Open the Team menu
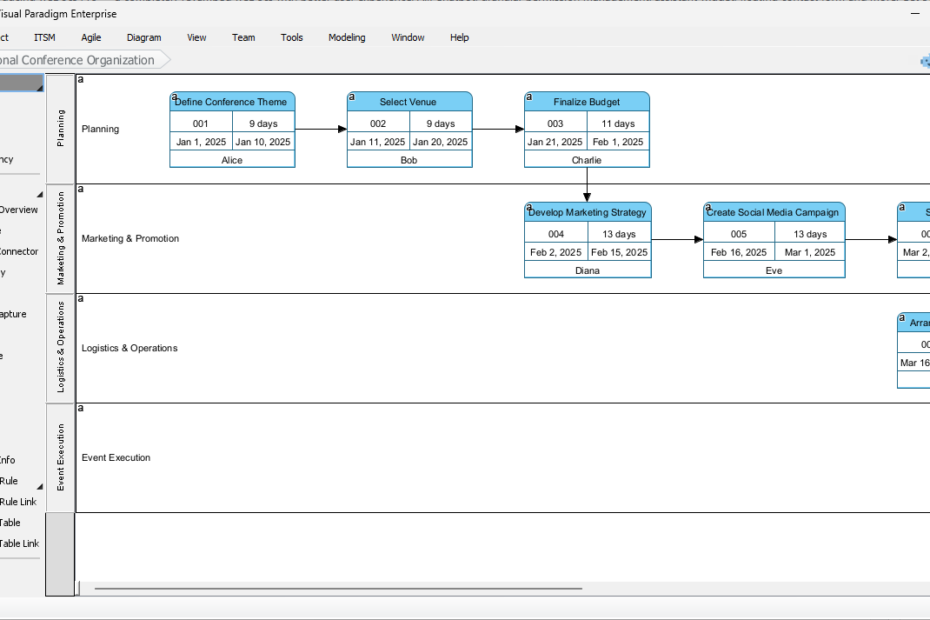 (x=243, y=37)
